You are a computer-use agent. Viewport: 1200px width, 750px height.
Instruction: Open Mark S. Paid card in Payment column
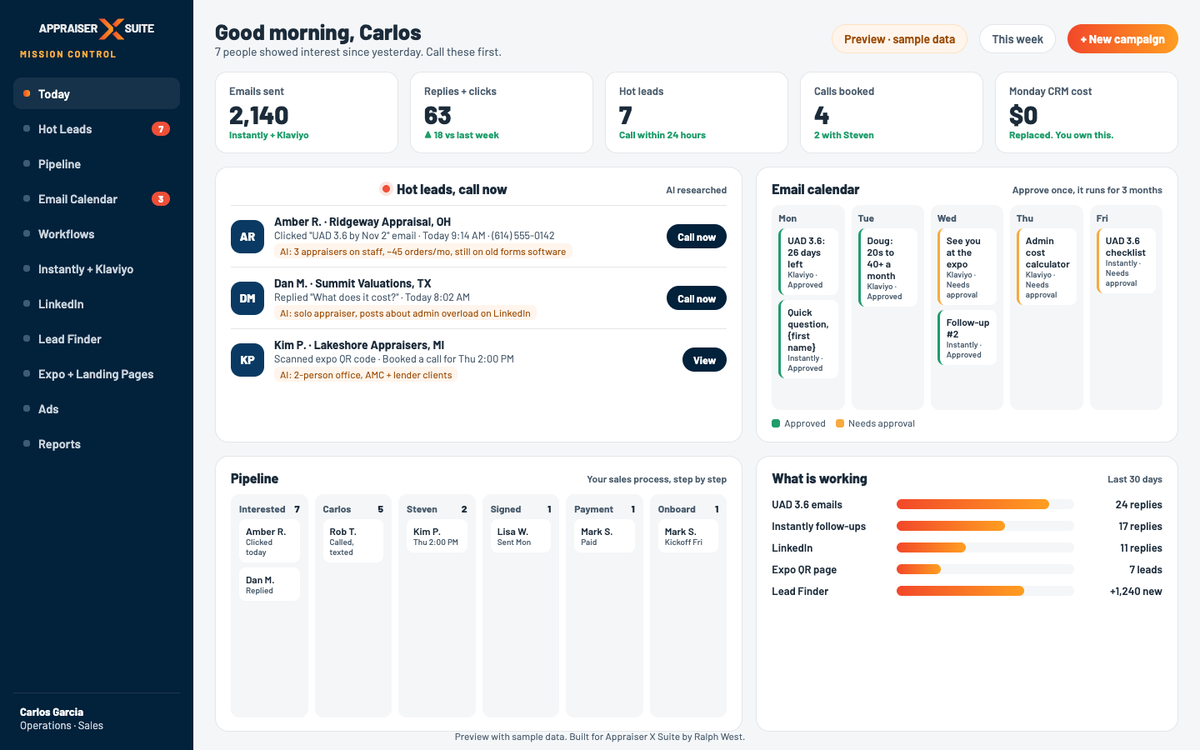point(605,536)
